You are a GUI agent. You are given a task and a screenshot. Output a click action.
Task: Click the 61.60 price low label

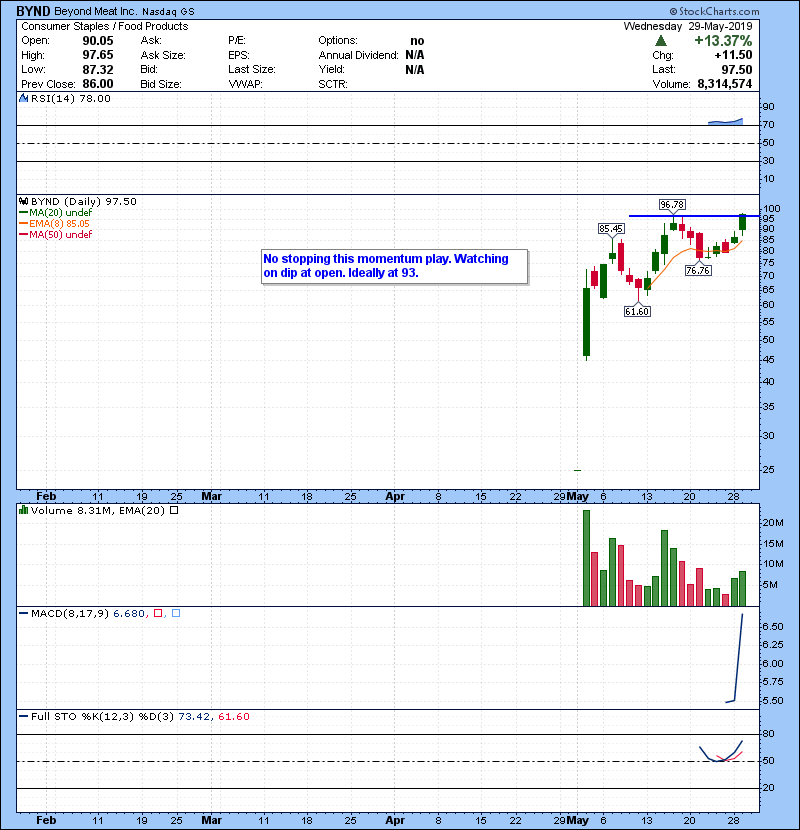(638, 311)
